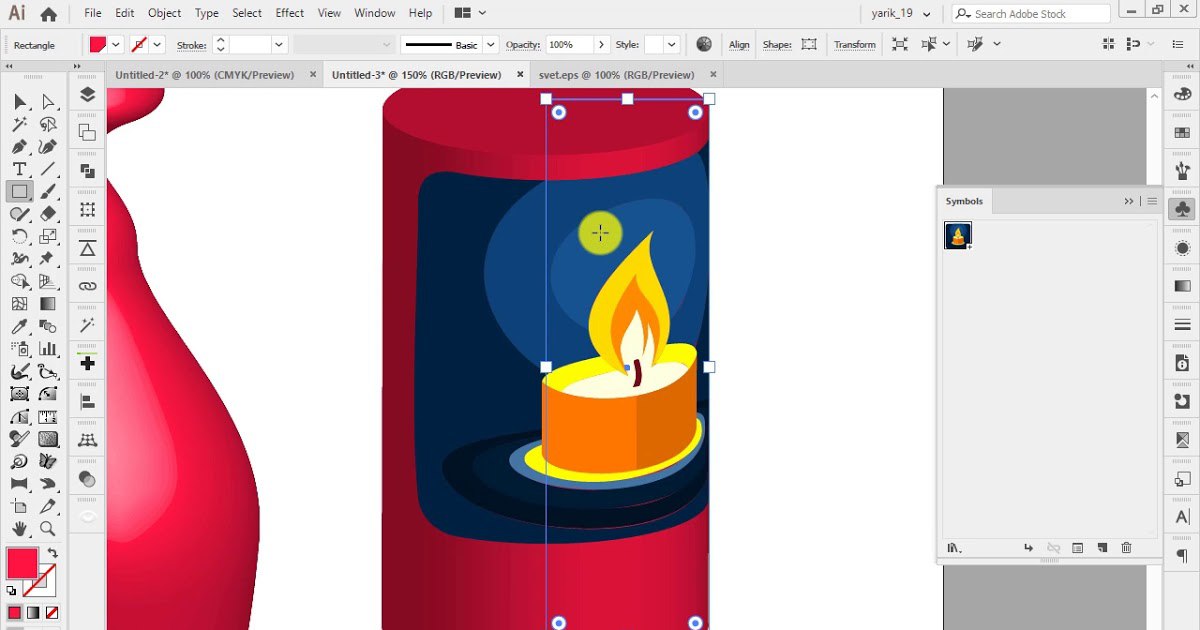The width and height of the screenshot is (1200, 630).
Task: Click Place Symbol Instance arrow icon
Action: click(x=1028, y=548)
